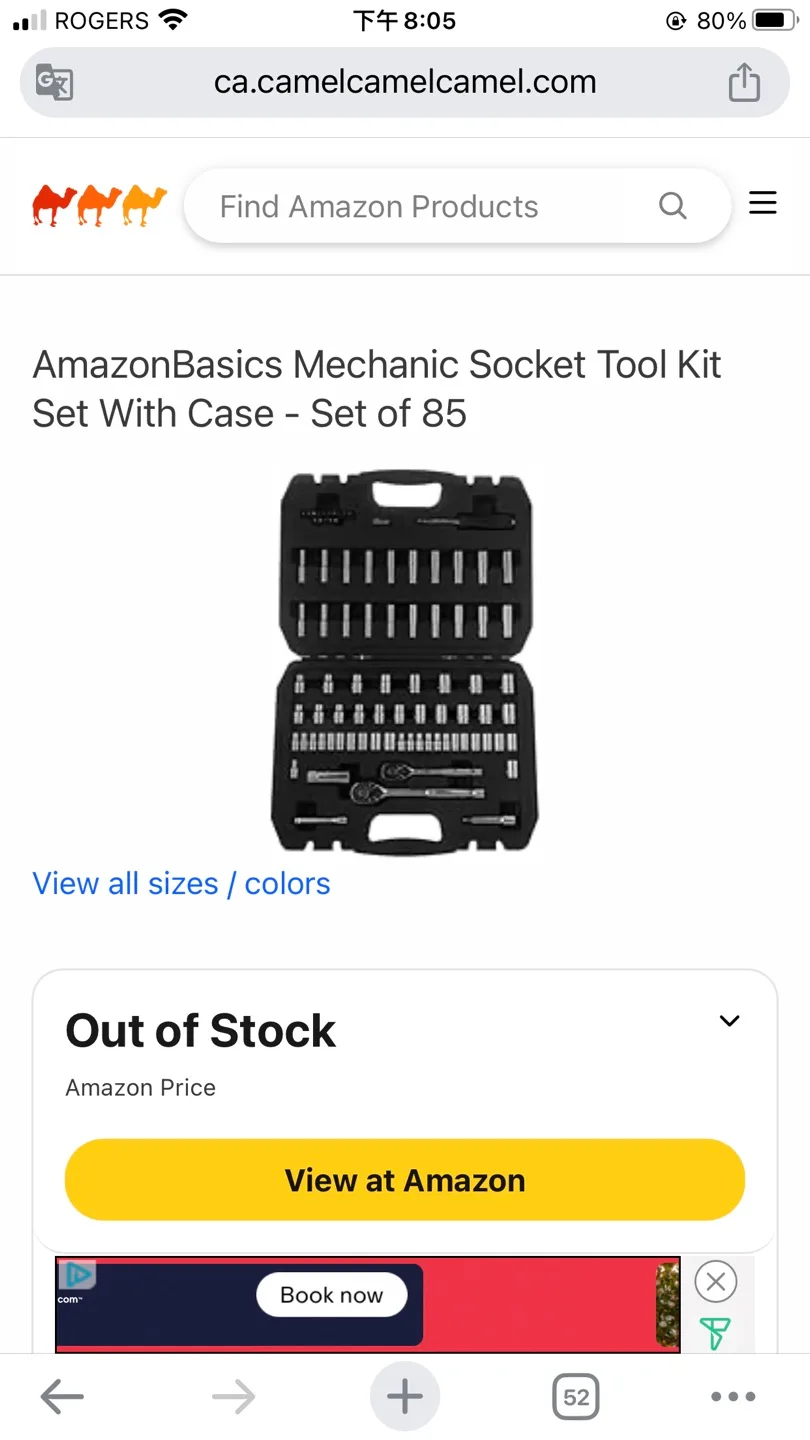The width and height of the screenshot is (810, 1440).
Task: Dismiss the Book now advertisement
Action: click(x=715, y=1281)
